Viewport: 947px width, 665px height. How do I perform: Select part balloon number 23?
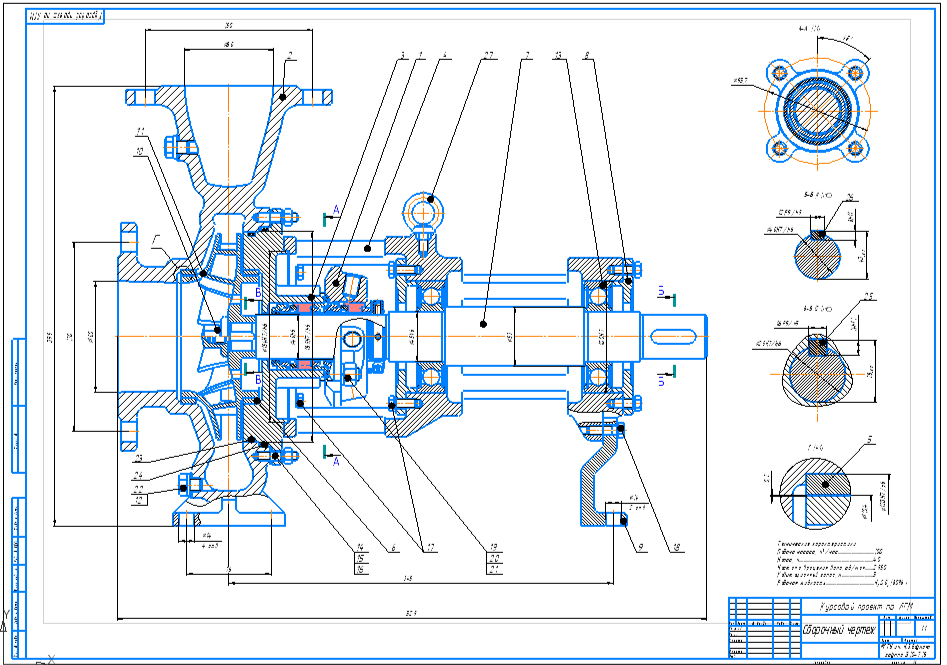pos(138,458)
